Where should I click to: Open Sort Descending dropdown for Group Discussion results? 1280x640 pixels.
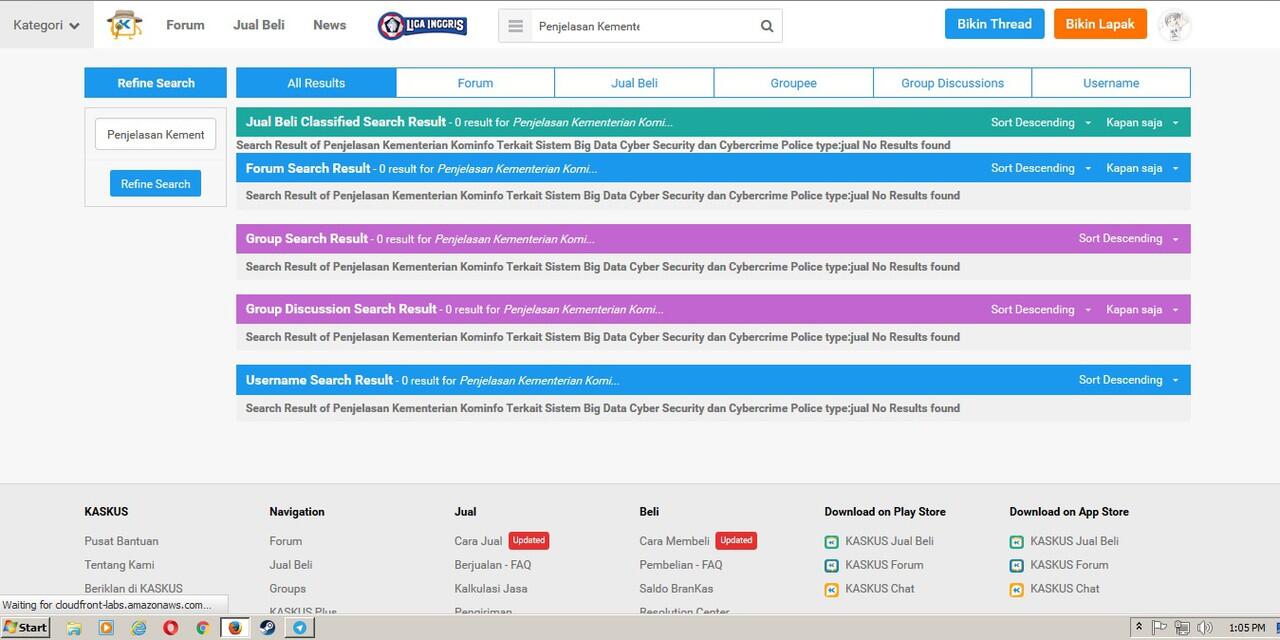point(1041,309)
